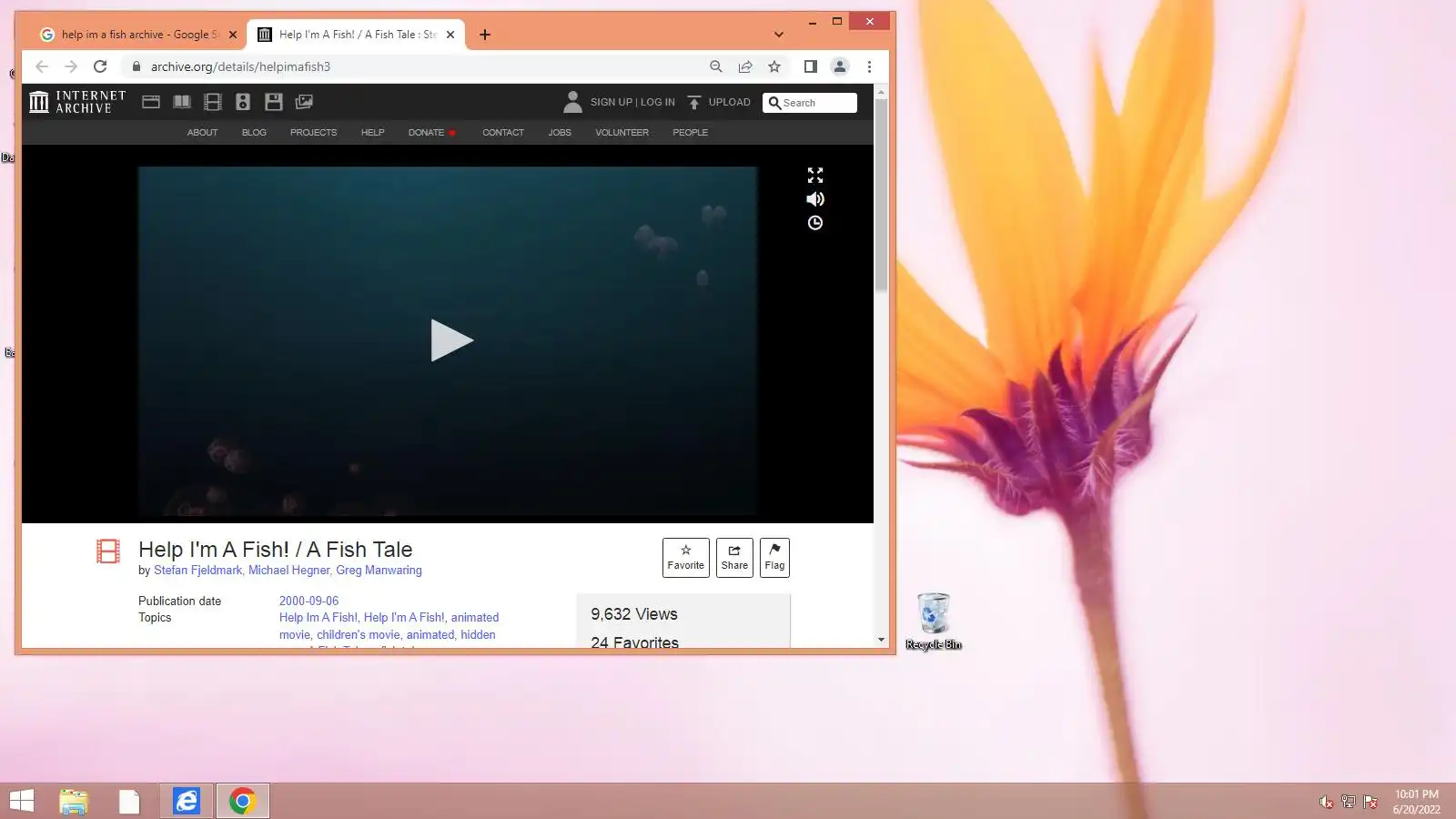The height and width of the screenshot is (819, 1456).
Task: Open the ABOUT menu item
Action: pos(202,133)
